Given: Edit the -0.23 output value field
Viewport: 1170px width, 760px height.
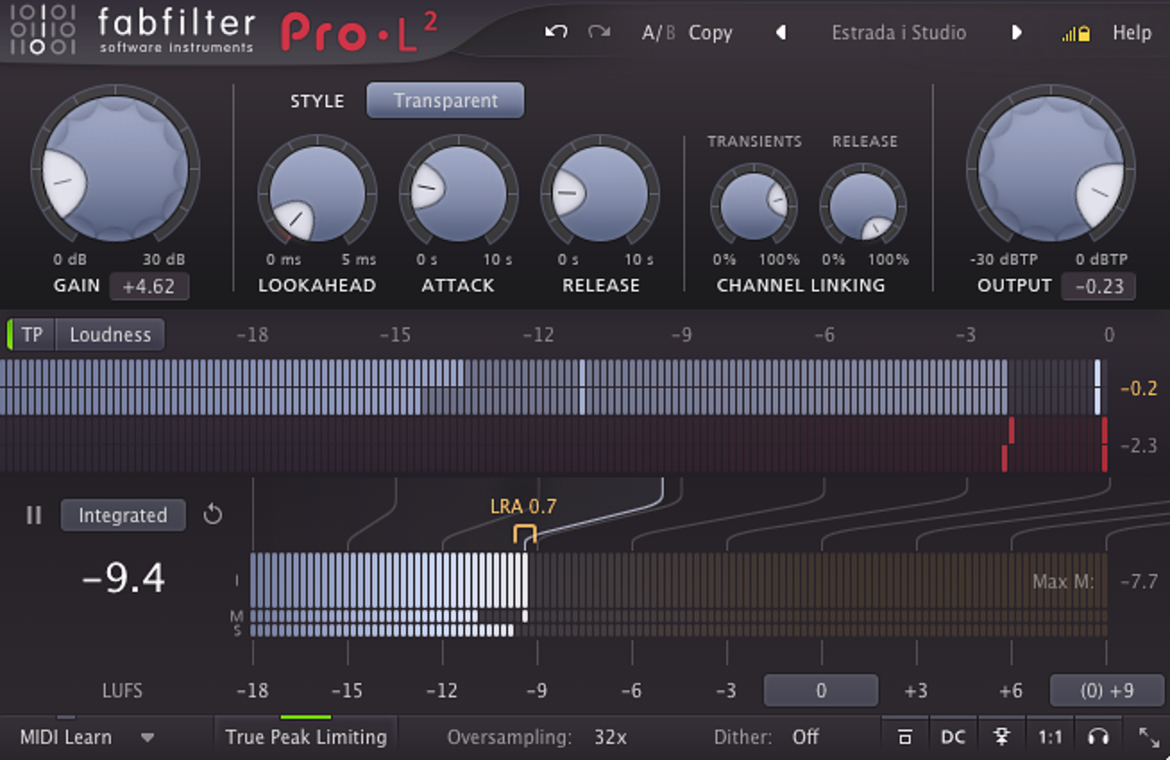Looking at the screenshot, I should [x=1098, y=286].
